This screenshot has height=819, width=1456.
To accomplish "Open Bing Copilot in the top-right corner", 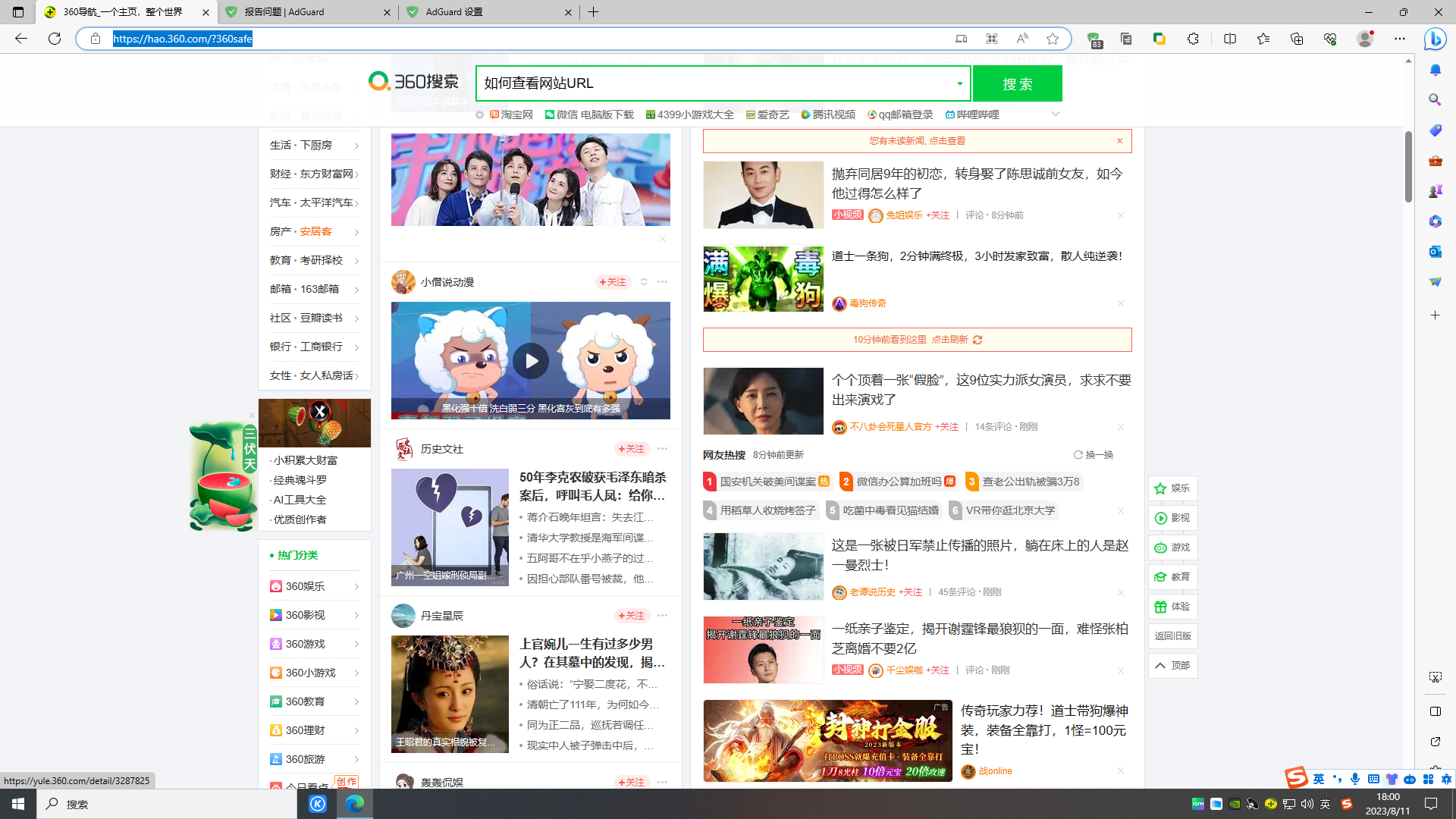I will (x=1436, y=39).
